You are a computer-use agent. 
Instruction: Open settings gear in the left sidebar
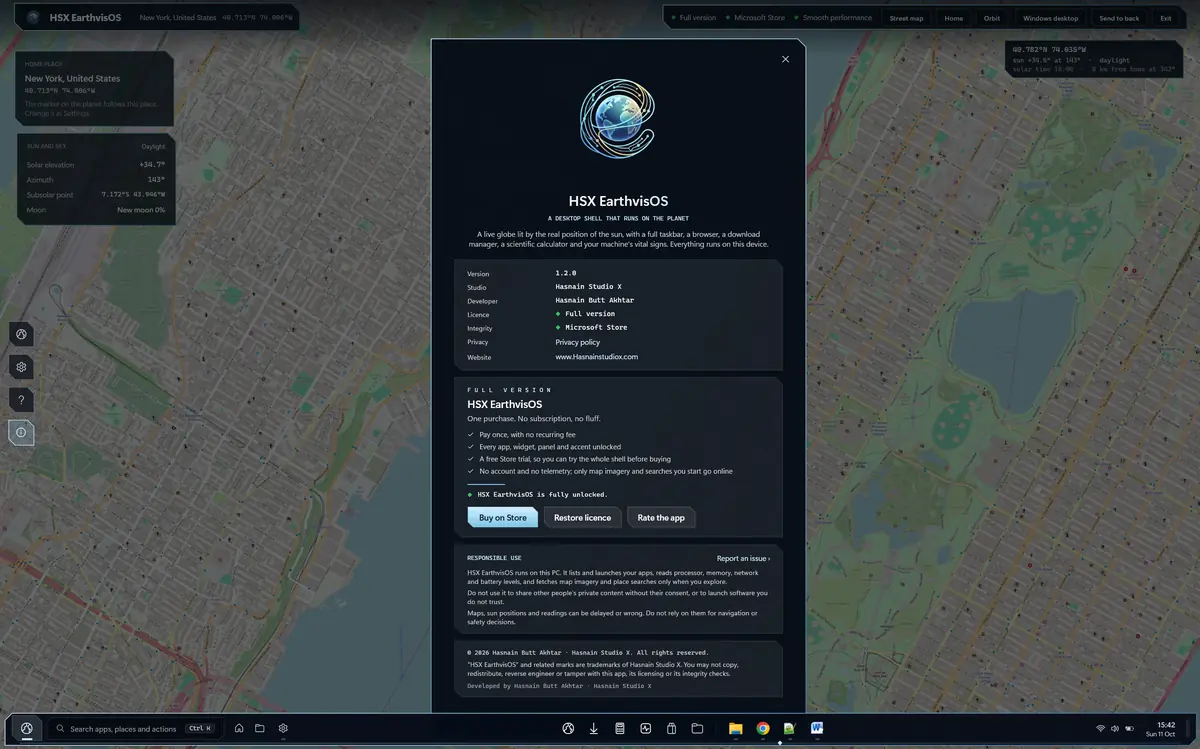pos(21,367)
